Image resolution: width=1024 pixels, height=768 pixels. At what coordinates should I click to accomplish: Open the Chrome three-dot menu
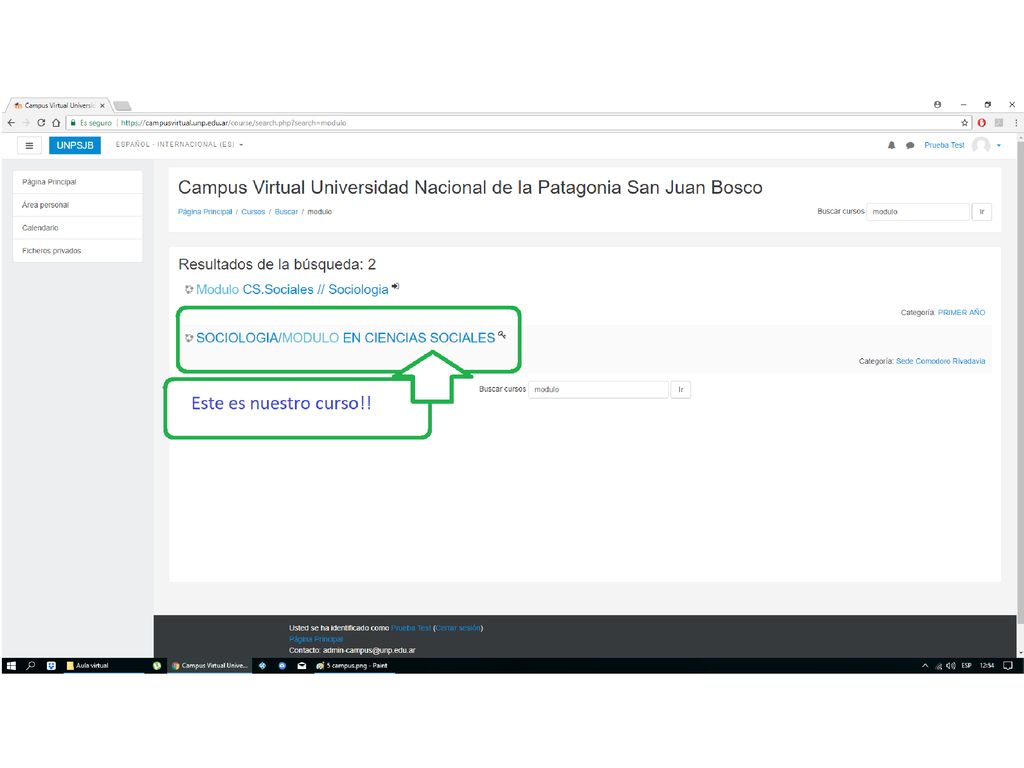(x=1016, y=123)
